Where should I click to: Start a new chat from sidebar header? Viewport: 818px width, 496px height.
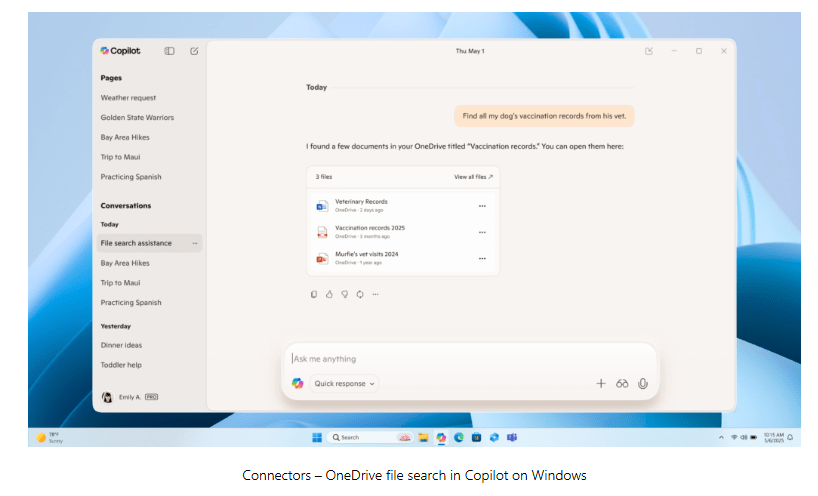point(194,51)
